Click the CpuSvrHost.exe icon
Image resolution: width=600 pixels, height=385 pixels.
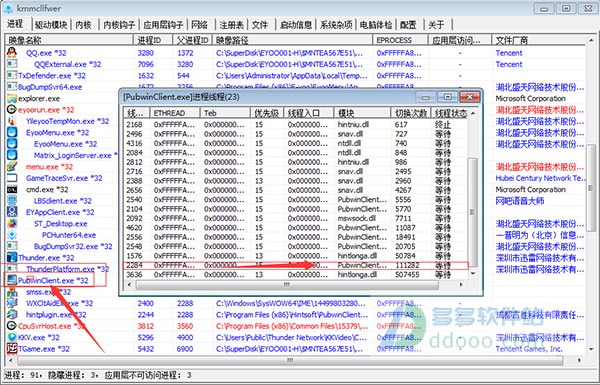click(x=12, y=326)
